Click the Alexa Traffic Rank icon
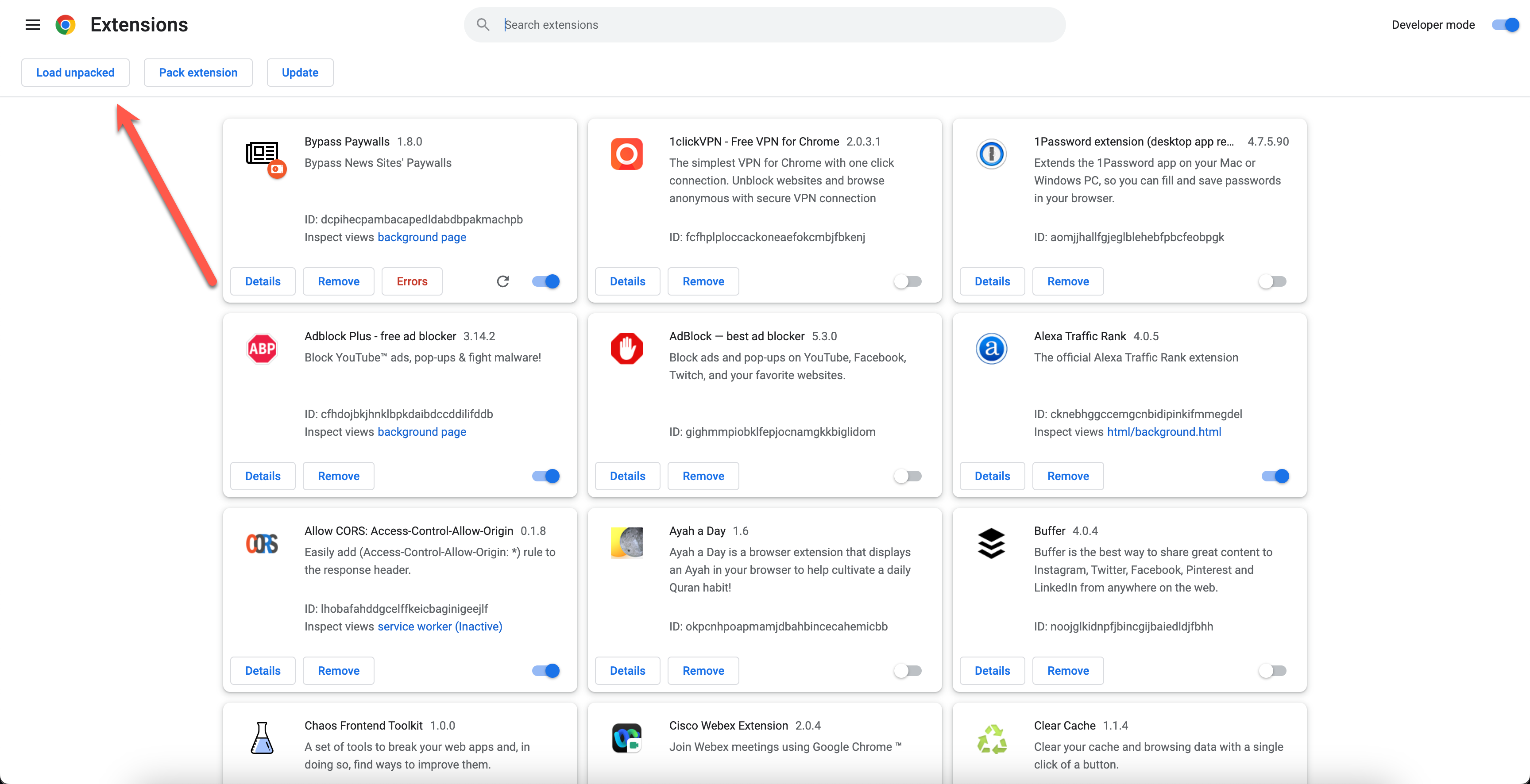 coord(991,348)
